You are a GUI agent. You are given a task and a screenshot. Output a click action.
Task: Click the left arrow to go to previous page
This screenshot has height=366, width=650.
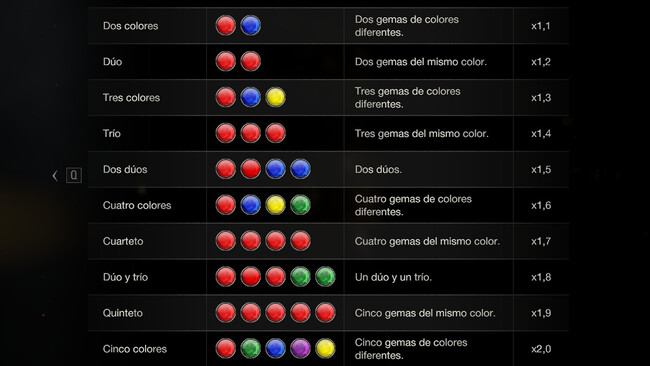pos(55,176)
